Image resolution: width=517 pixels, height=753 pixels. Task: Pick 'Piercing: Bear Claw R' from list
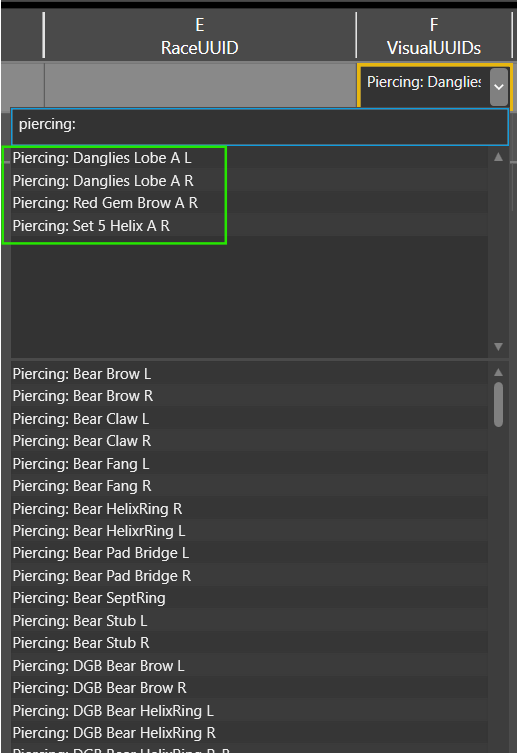point(249,441)
